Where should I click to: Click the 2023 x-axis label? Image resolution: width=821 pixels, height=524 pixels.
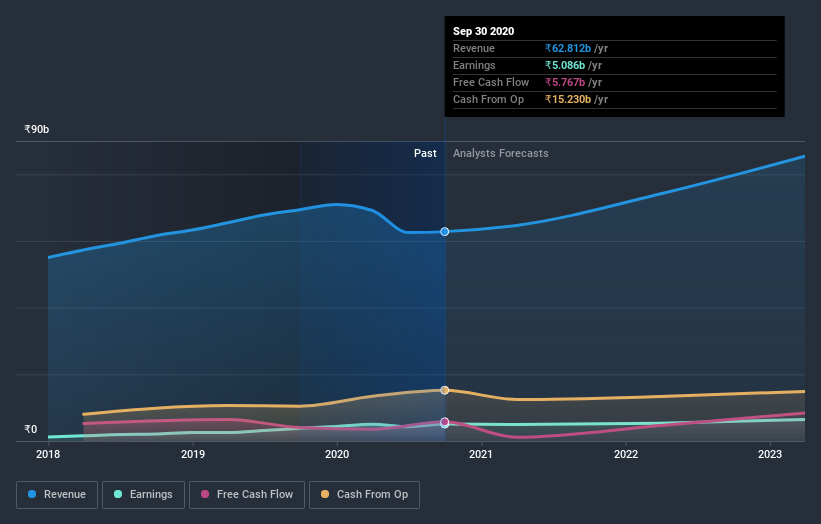(770, 454)
